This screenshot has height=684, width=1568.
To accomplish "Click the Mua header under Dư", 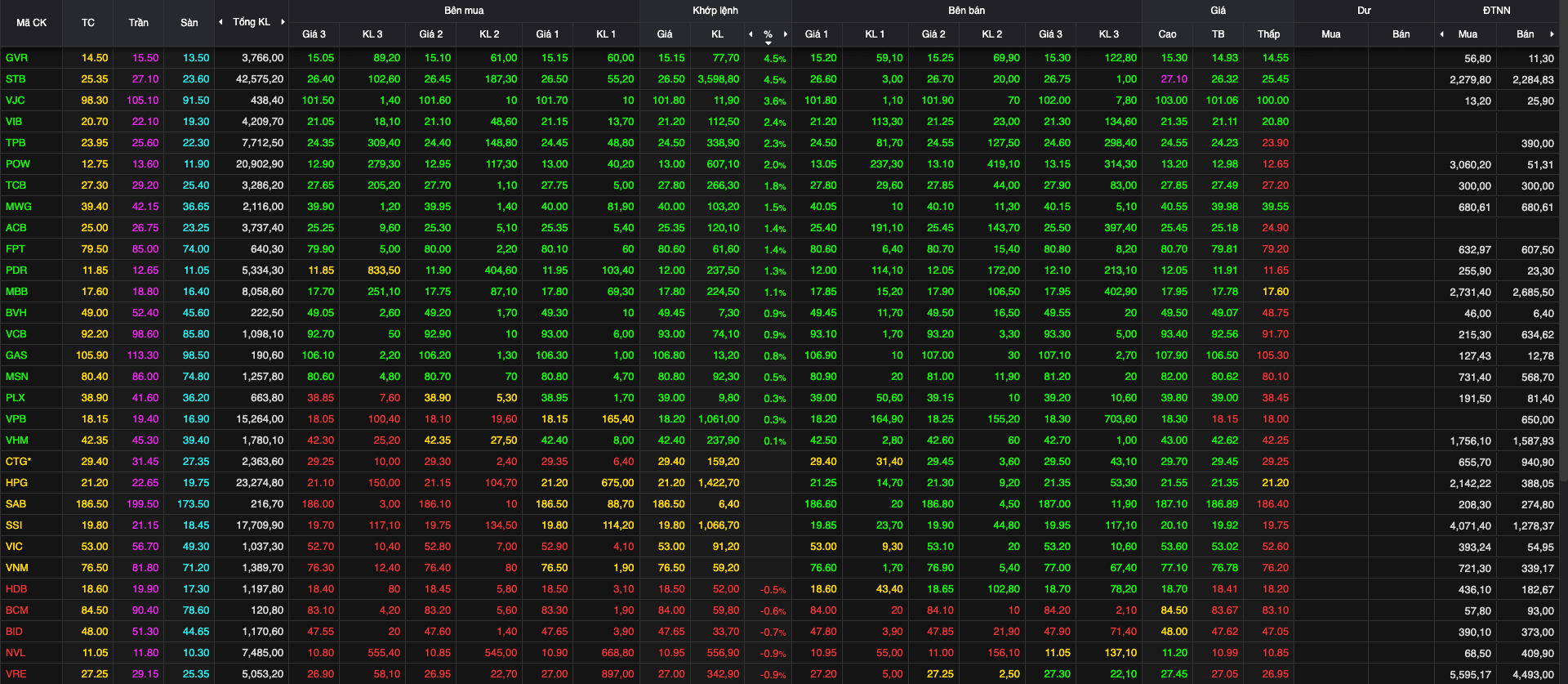I will coord(1331,34).
